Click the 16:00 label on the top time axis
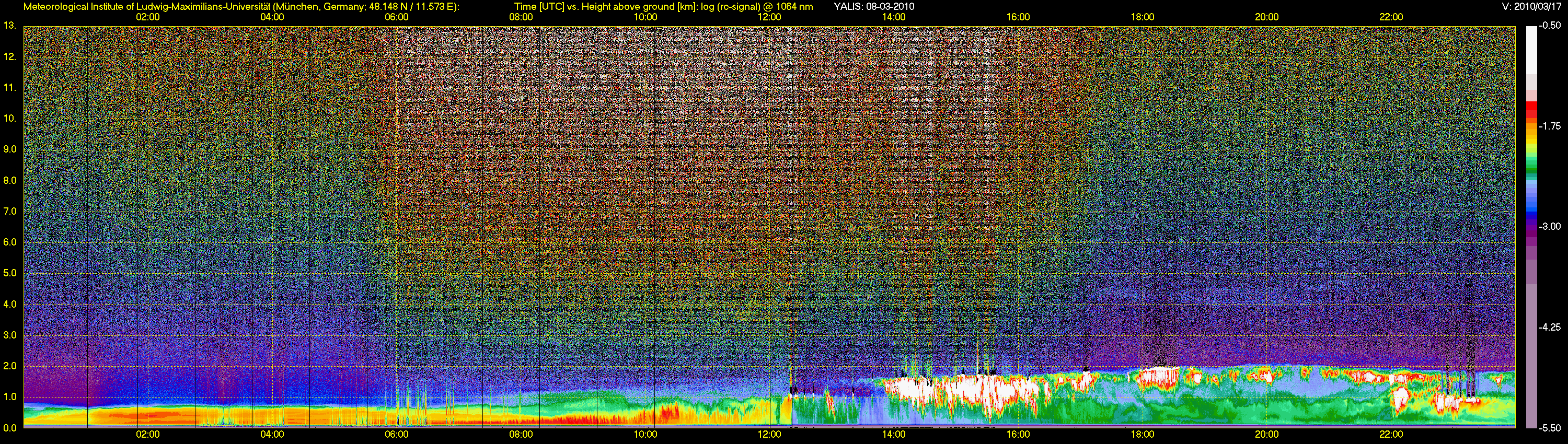Viewport: 1568px width, 444px height. pyautogui.click(x=1018, y=17)
